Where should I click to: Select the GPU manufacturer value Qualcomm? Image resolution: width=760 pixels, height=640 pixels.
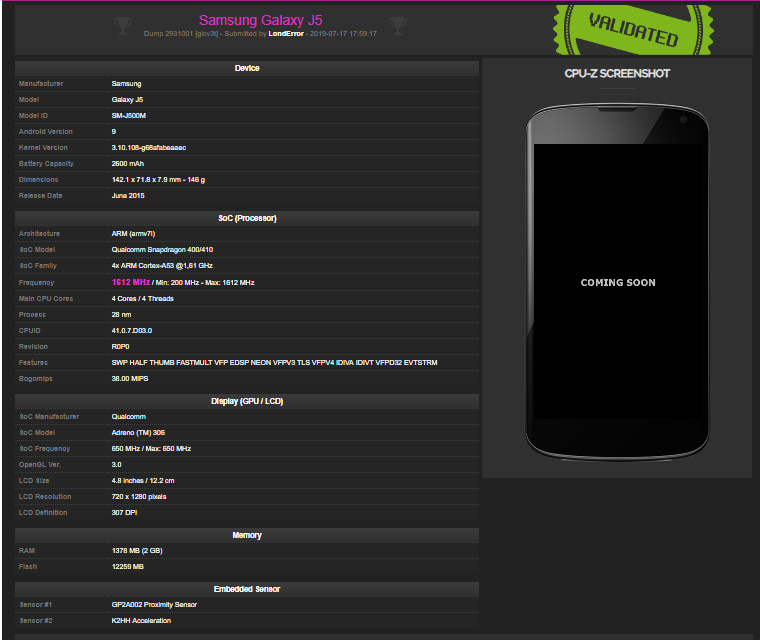(x=128, y=417)
